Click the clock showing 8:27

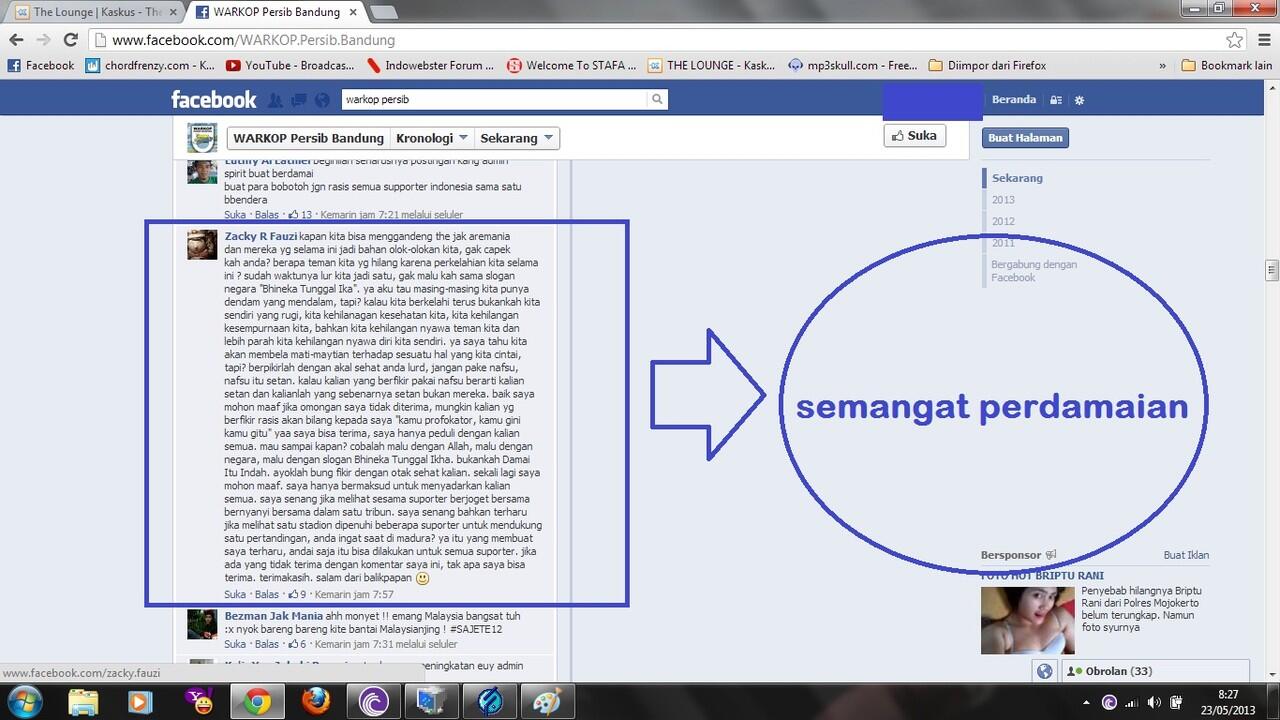pyautogui.click(x=1228, y=693)
